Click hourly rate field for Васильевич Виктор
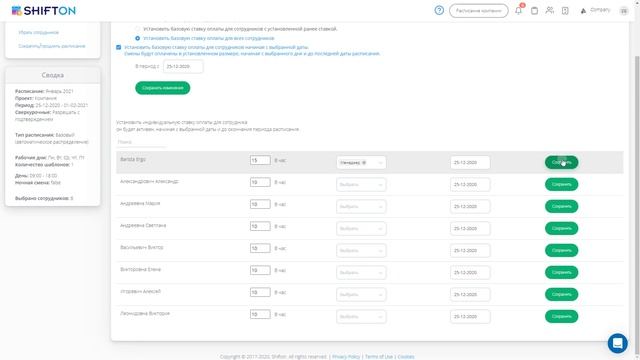Screen dimensions: 640x360 coord(260,249)
